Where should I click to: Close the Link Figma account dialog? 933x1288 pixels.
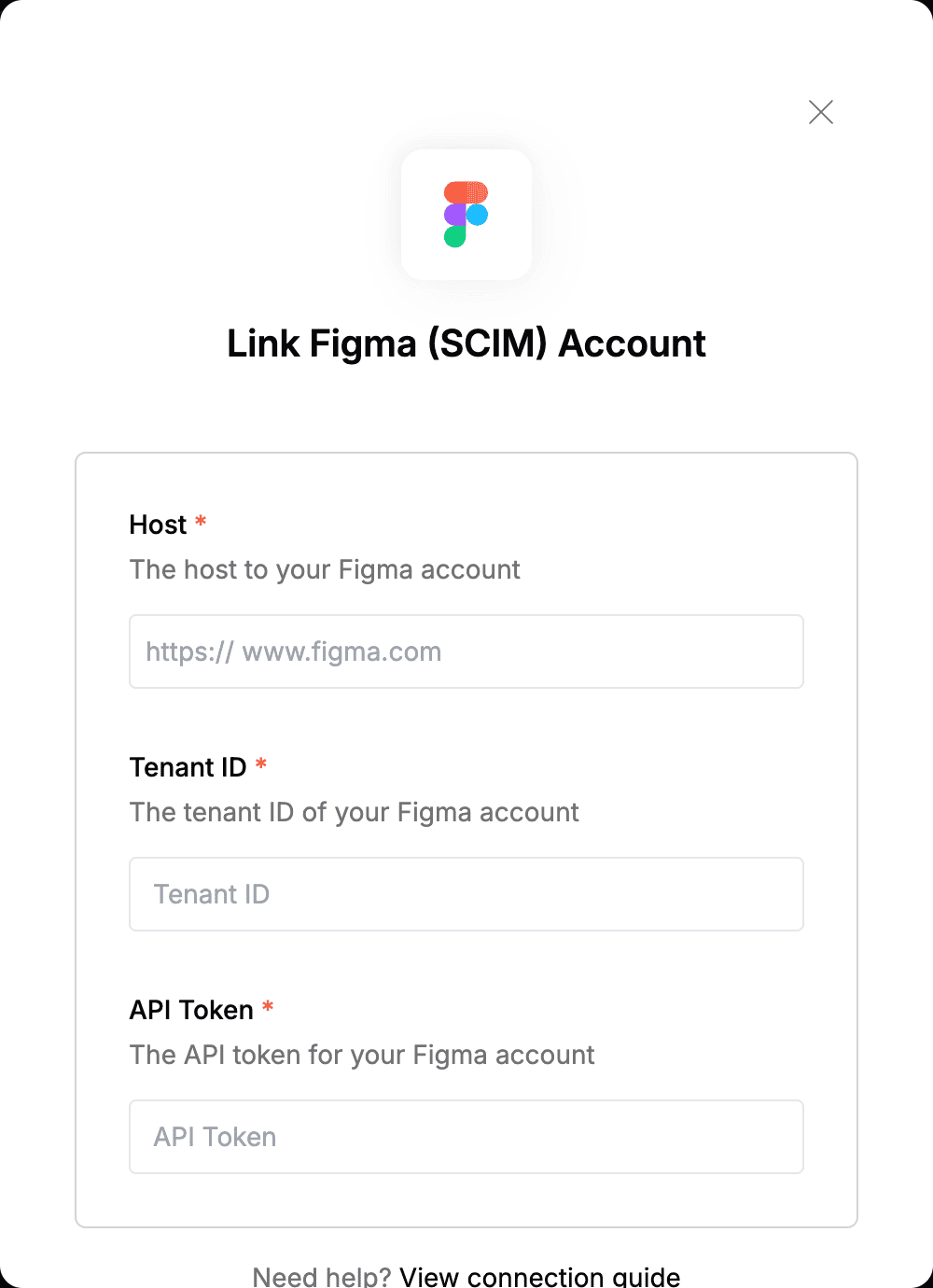[x=821, y=112]
